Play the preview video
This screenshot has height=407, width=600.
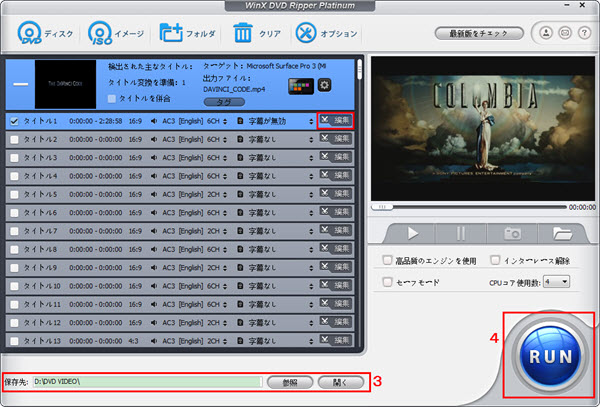point(412,233)
